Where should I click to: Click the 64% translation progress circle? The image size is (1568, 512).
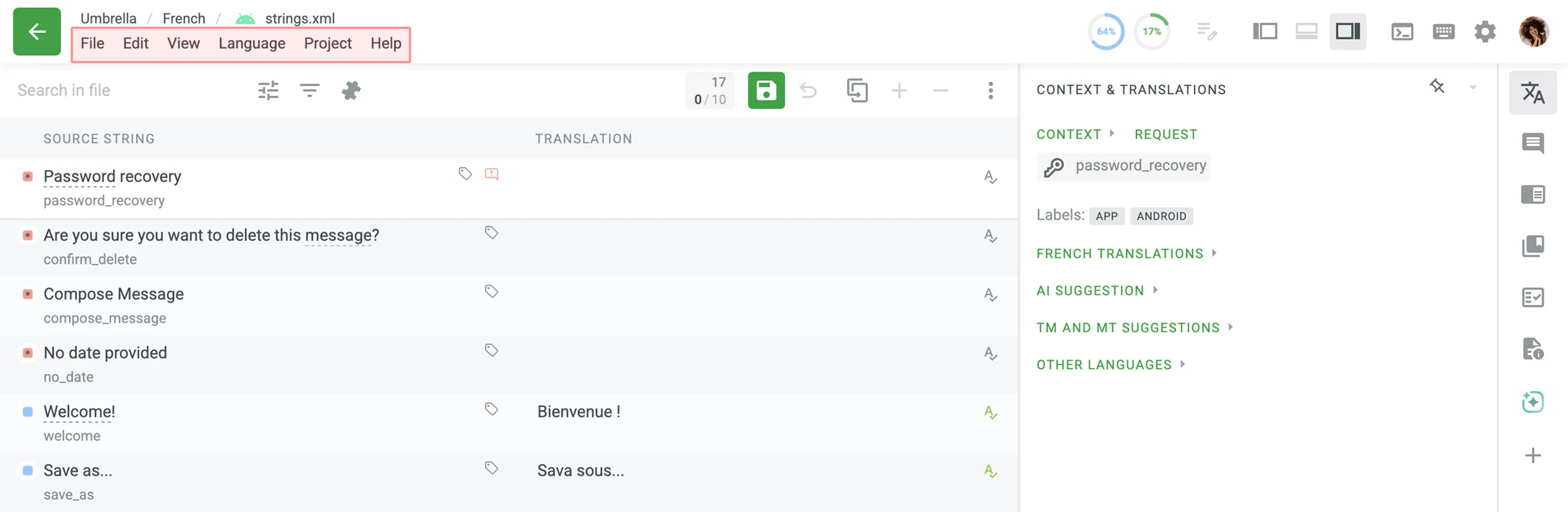[1105, 31]
